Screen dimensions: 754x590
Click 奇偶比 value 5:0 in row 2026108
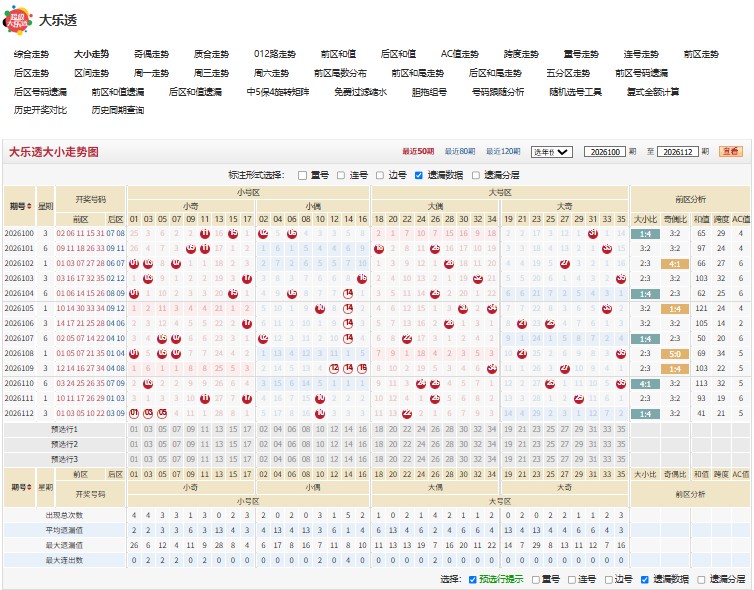click(675, 354)
